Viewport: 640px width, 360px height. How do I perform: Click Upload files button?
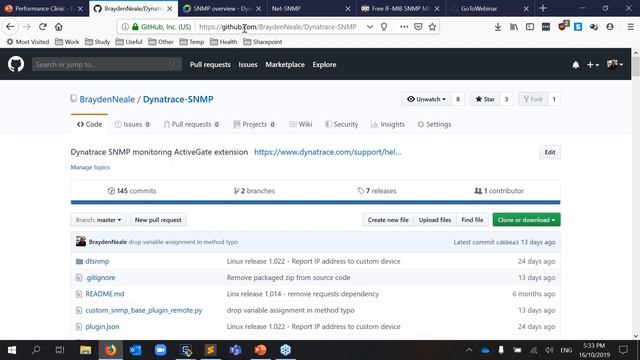point(435,220)
